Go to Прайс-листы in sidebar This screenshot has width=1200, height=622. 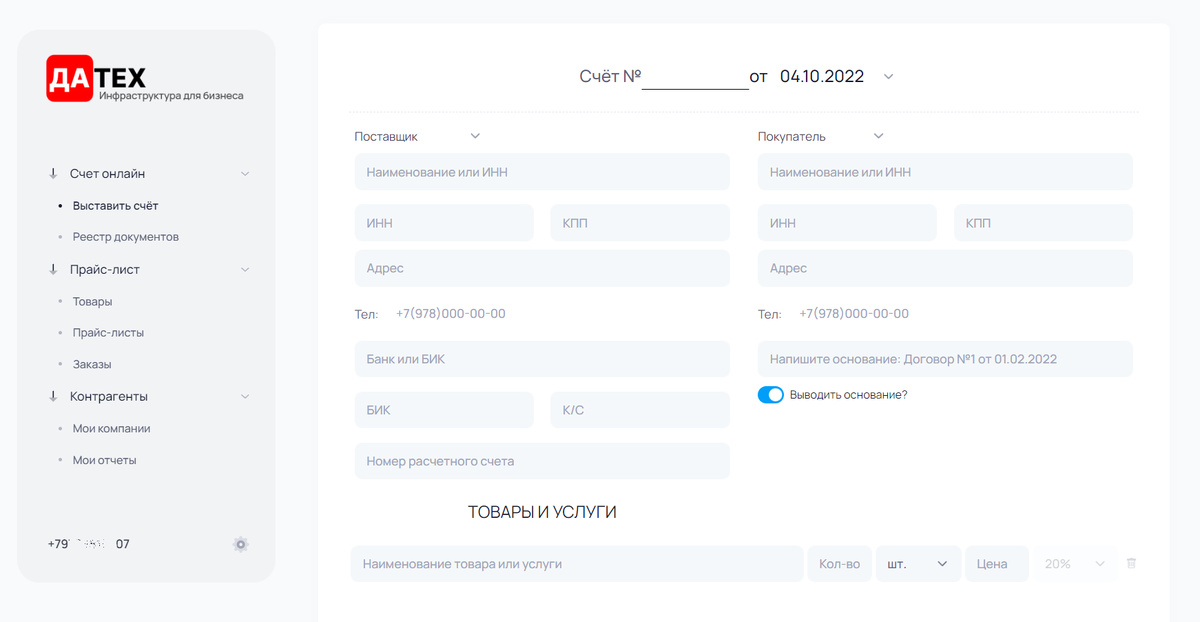pyautogui.click(x=108, y=332)
